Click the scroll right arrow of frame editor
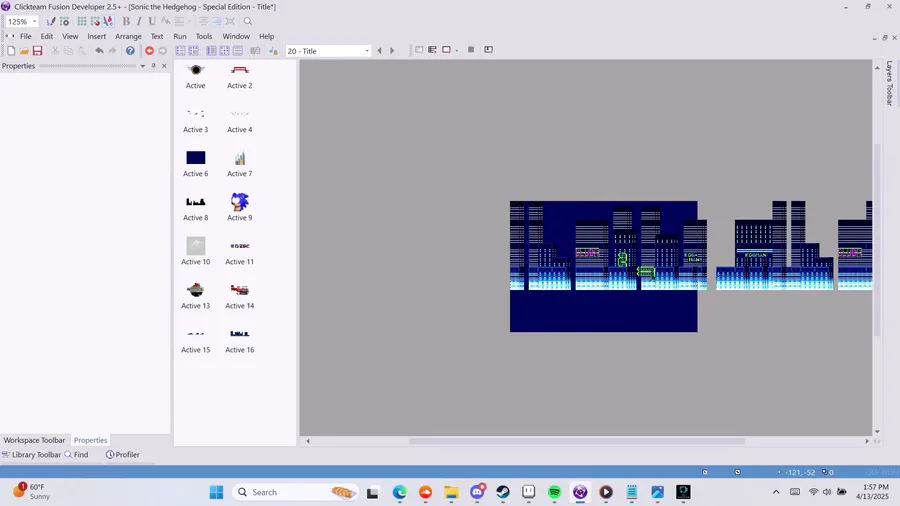 tap(867, 441)
